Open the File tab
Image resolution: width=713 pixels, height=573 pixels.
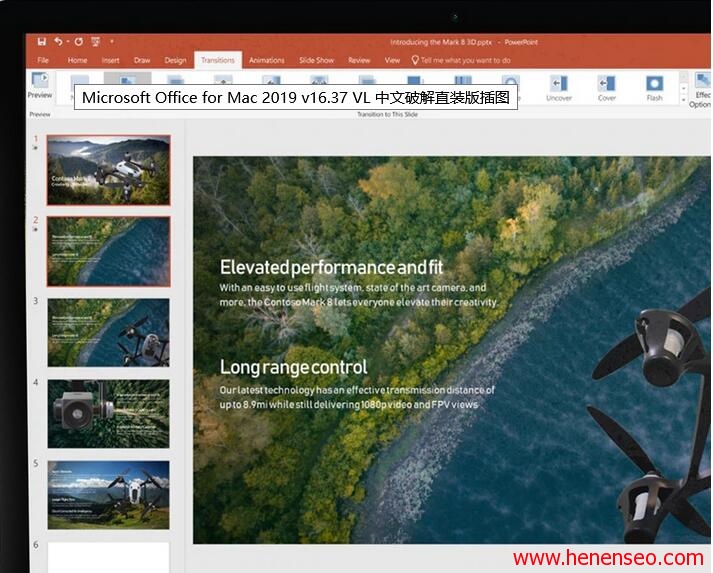click(x=43, y=60)
